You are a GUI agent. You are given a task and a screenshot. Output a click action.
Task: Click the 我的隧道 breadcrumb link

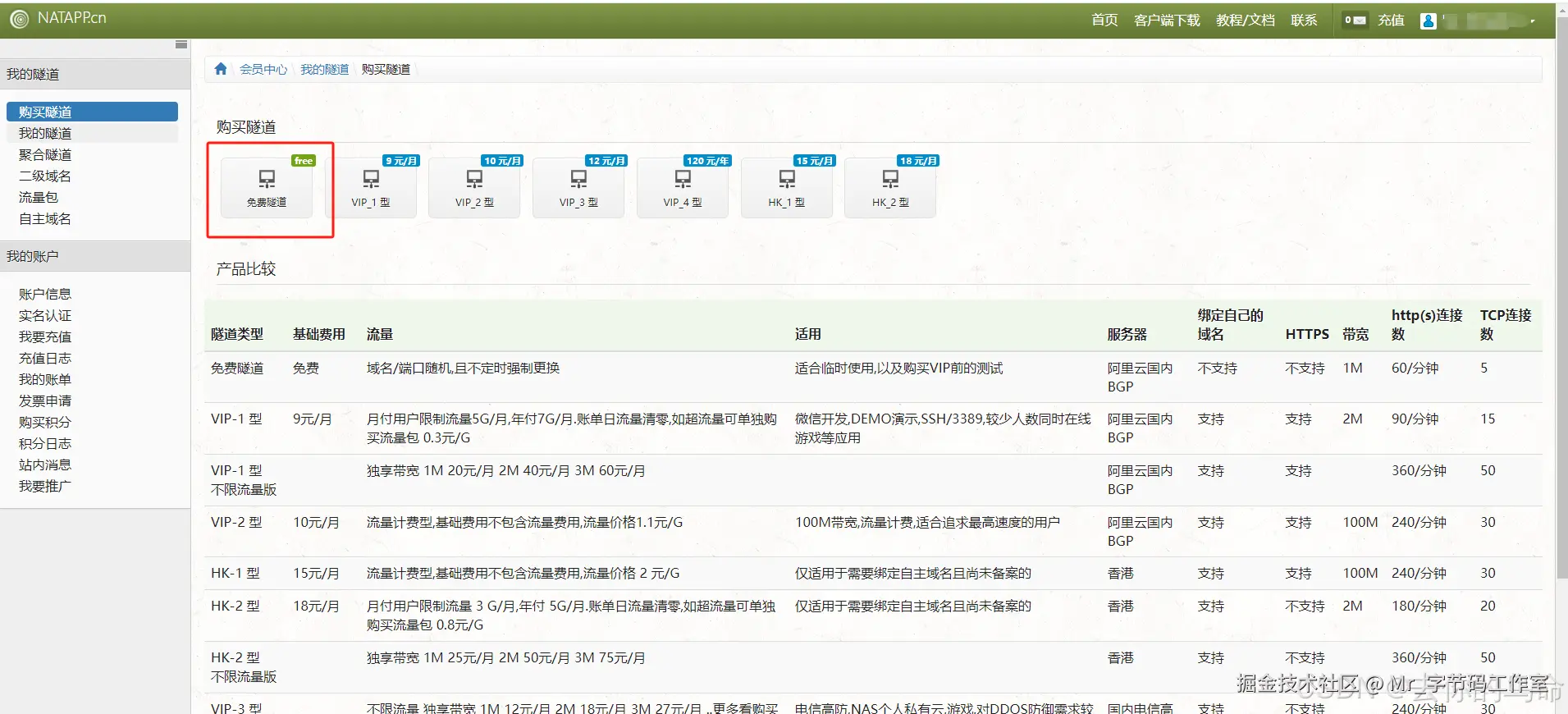324,69
